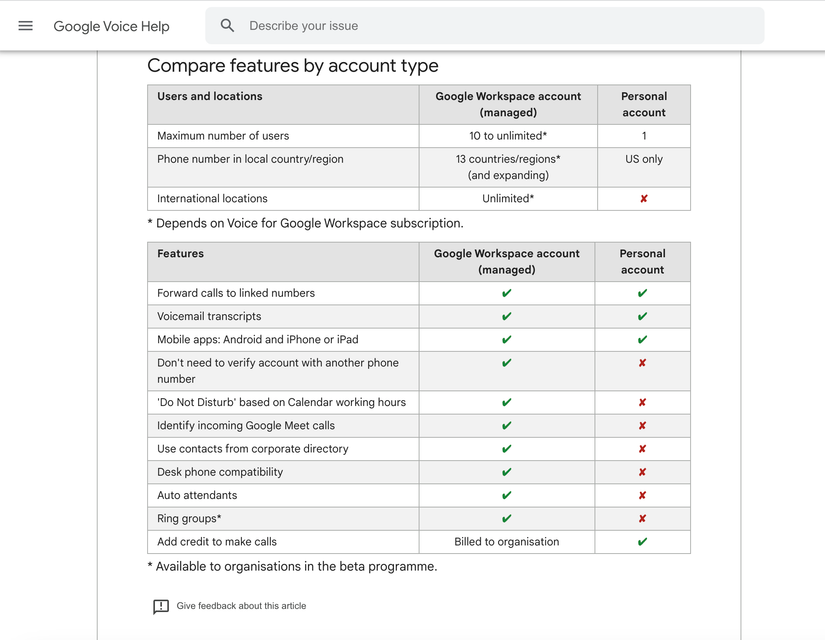Select the 'Unlimited*' cell
The image size is (825, 640).
pyautogui.click(x=508, y=198)
